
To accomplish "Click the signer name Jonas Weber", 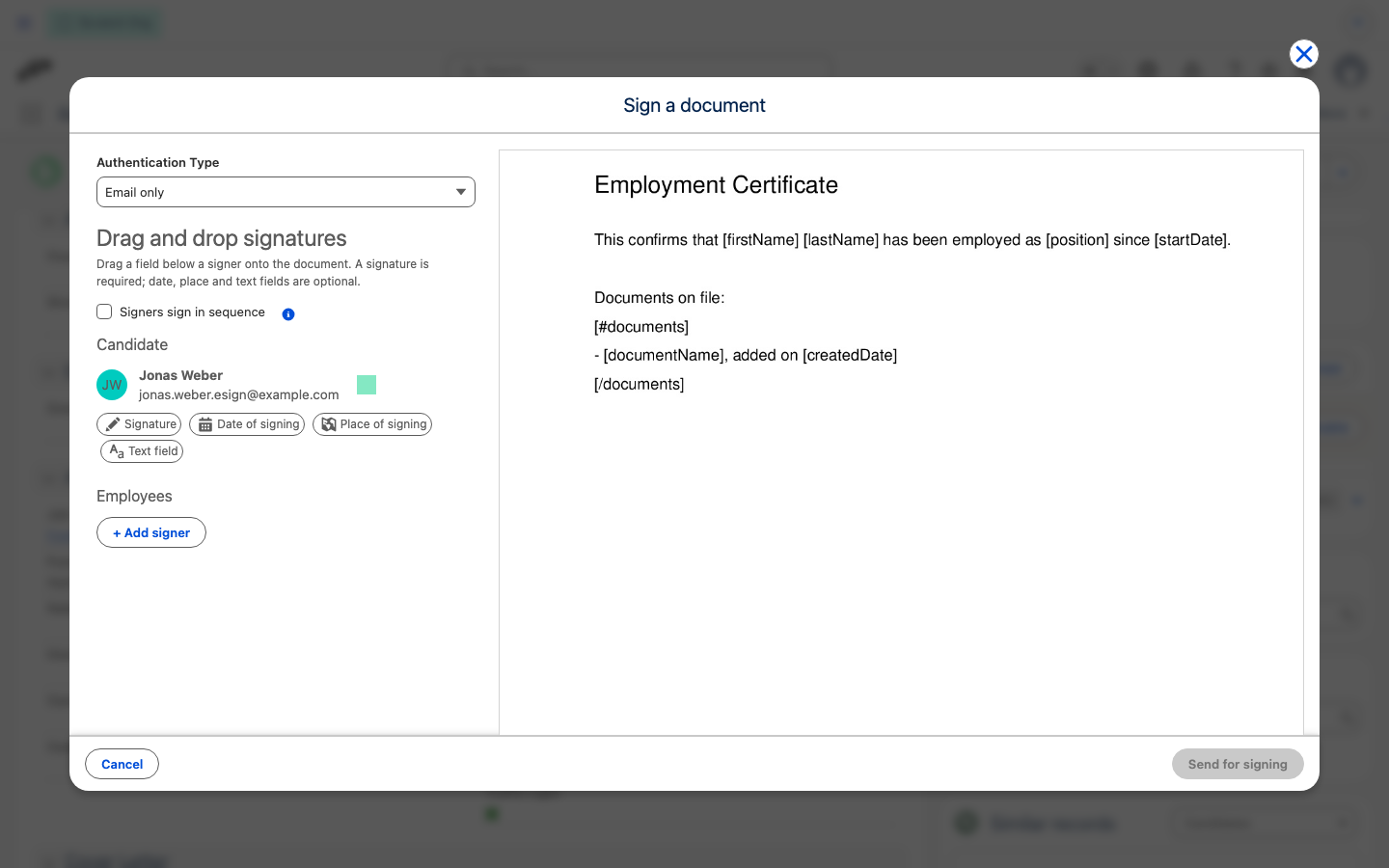I will 180,375.
